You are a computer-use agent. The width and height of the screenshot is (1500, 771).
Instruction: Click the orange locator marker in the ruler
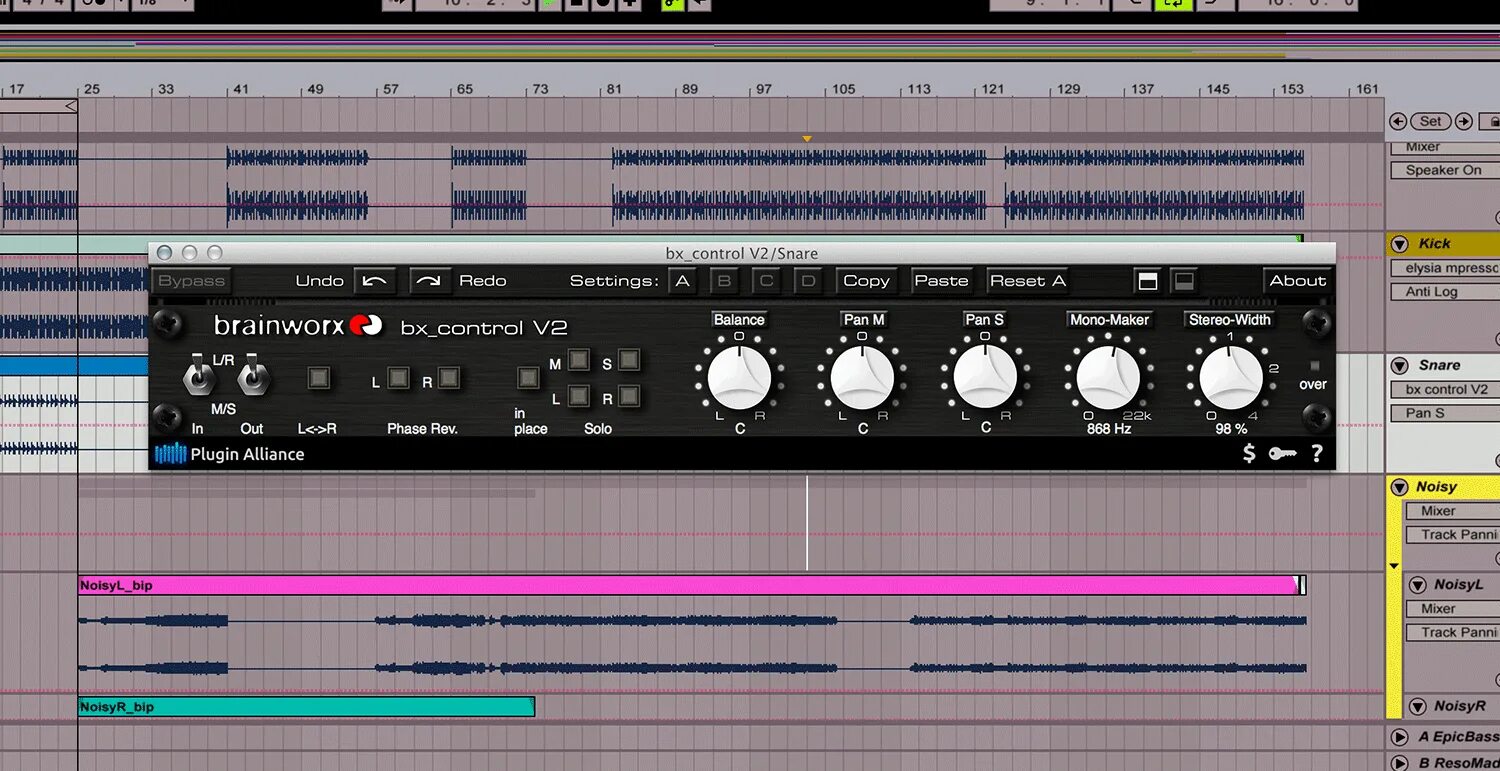coord(807,139)
